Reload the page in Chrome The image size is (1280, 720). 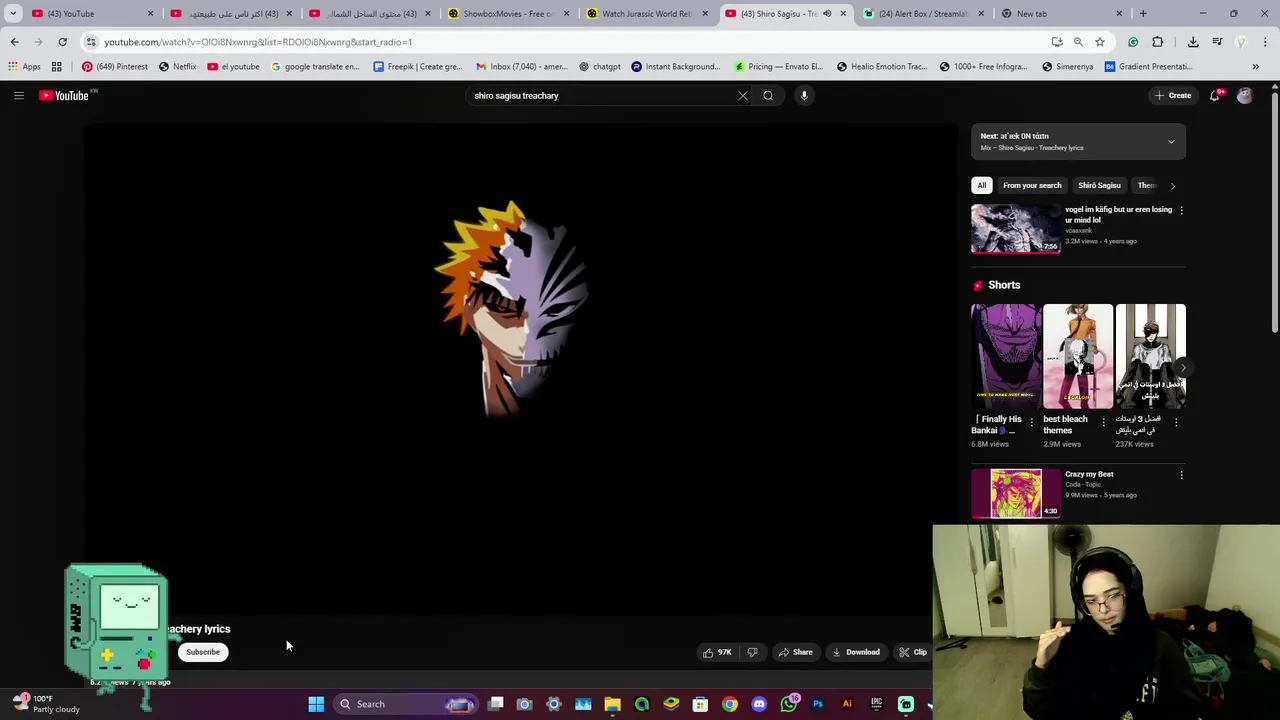pos(62,42)
